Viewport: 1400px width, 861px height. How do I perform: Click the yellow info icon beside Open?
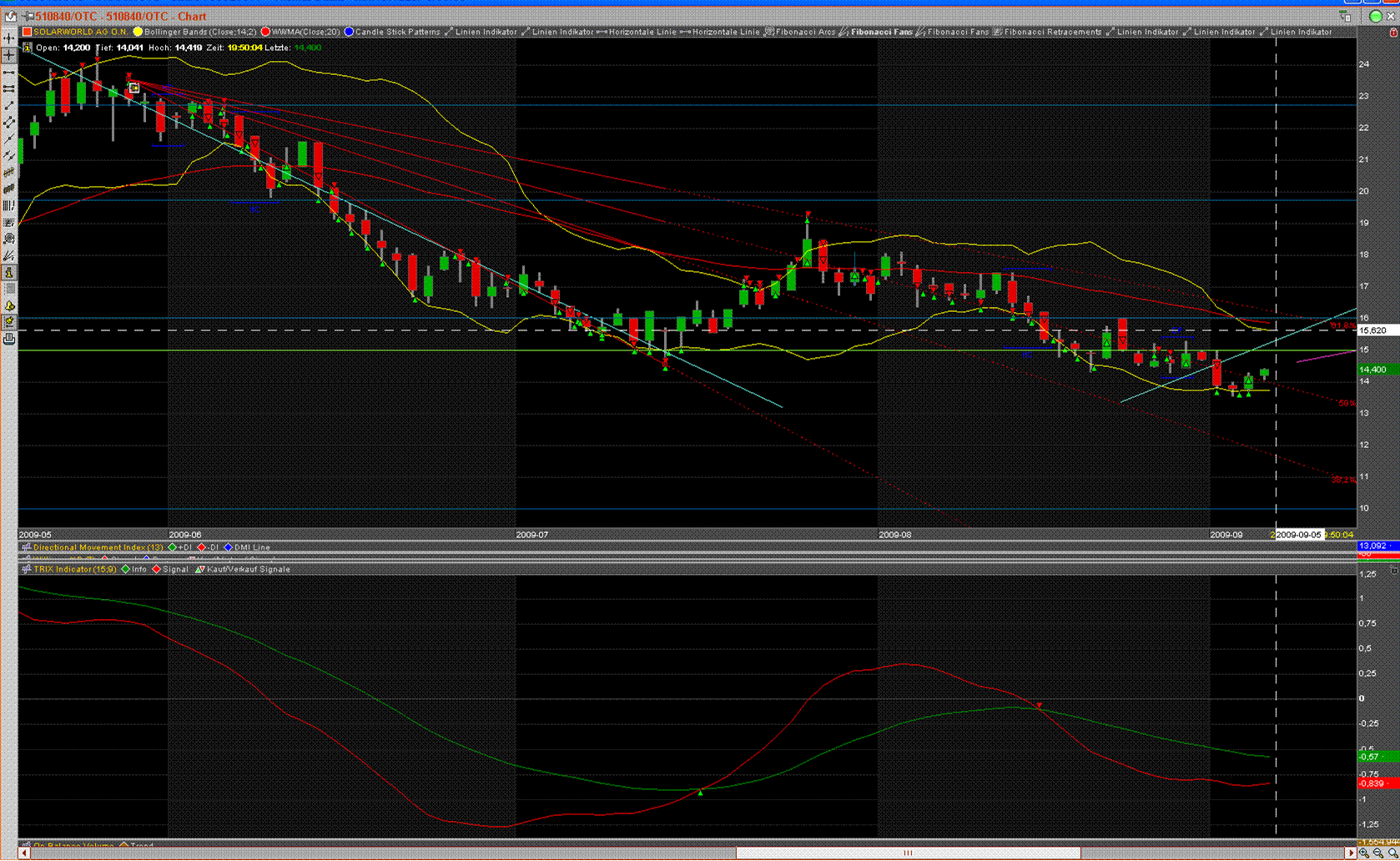click(x=27, y=48)
